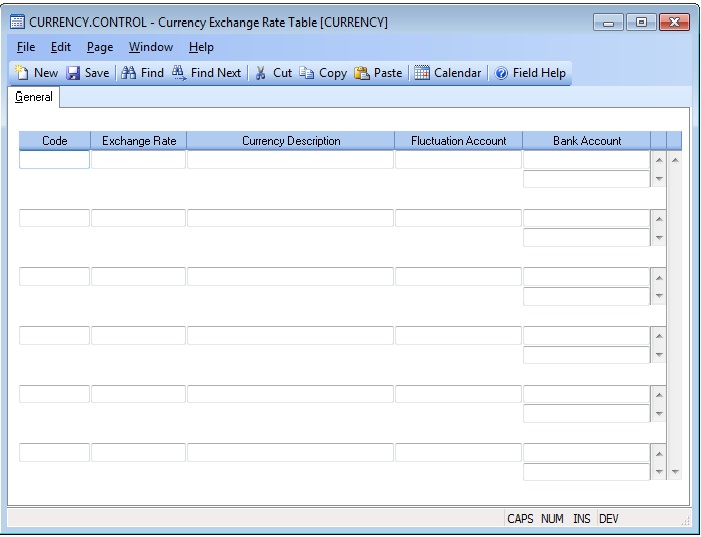
Task: Focus first row upper Bank Account field
Action: point(587,160)
